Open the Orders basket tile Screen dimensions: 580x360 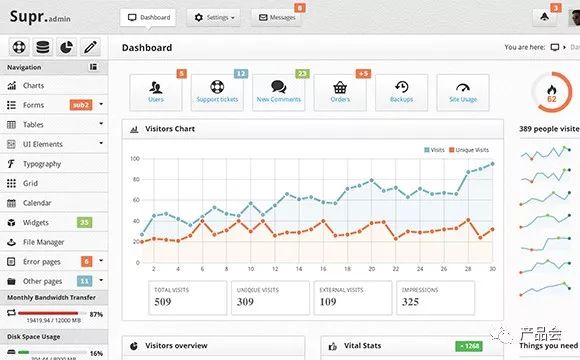[340, 92]
